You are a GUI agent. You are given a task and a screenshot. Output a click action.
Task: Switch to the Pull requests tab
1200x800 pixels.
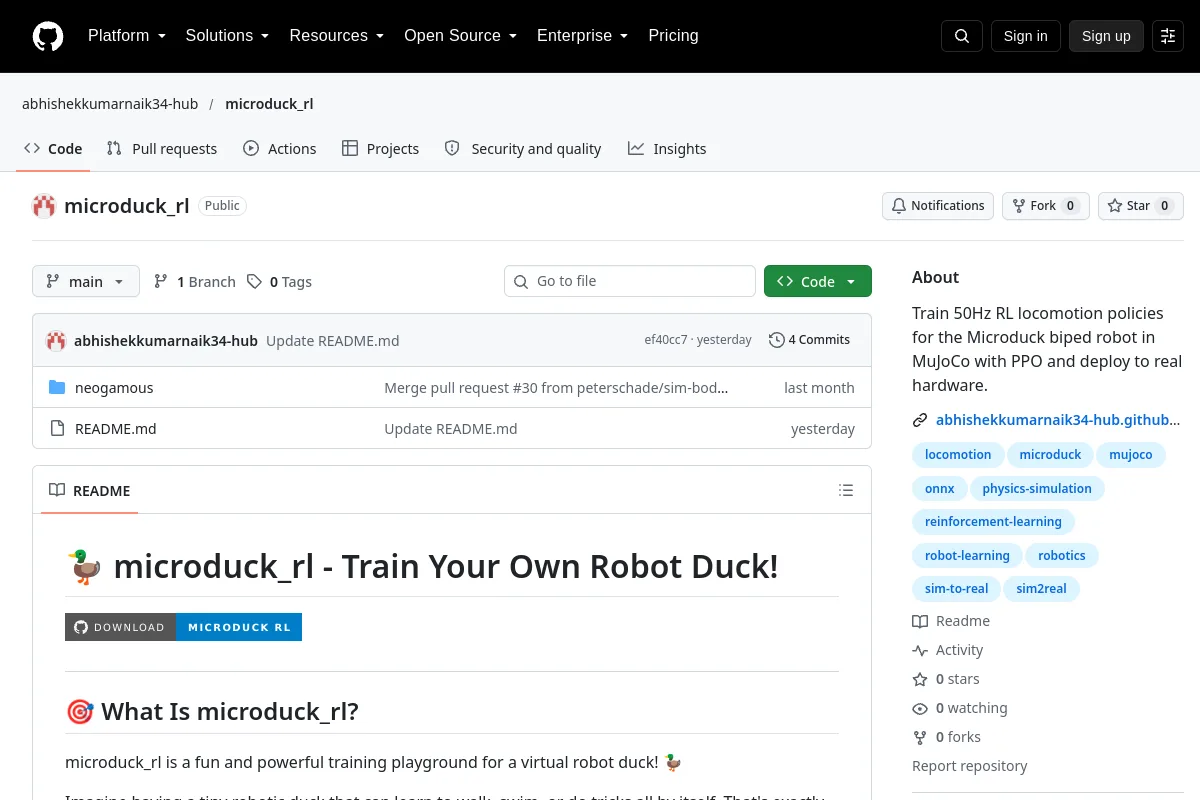[x=162, y=148]
